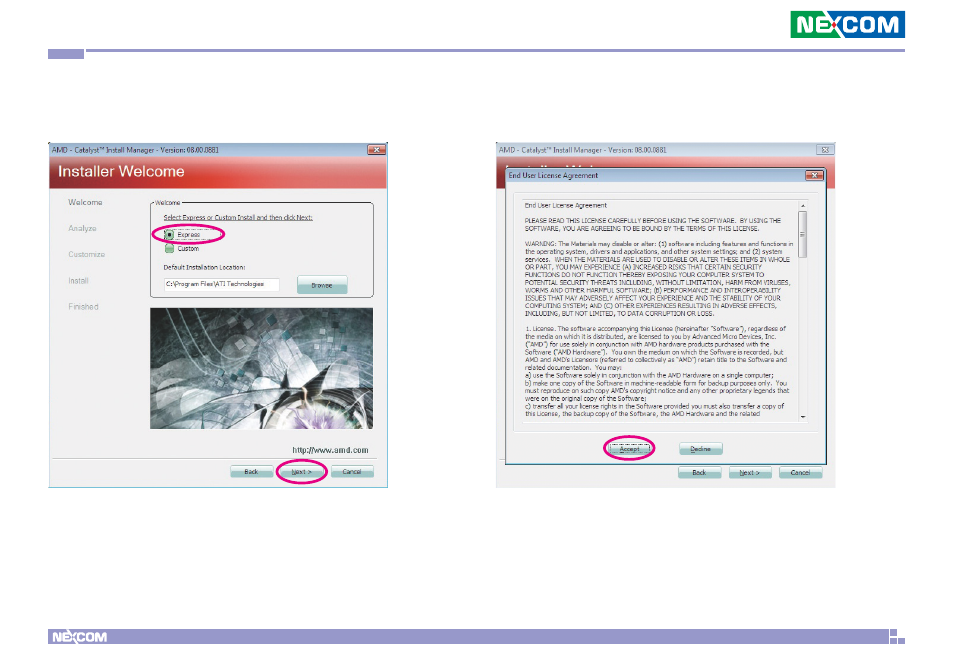The image size is (954, 671).
Task: Accept the End User License Agreement
Action: coord(629,449)
